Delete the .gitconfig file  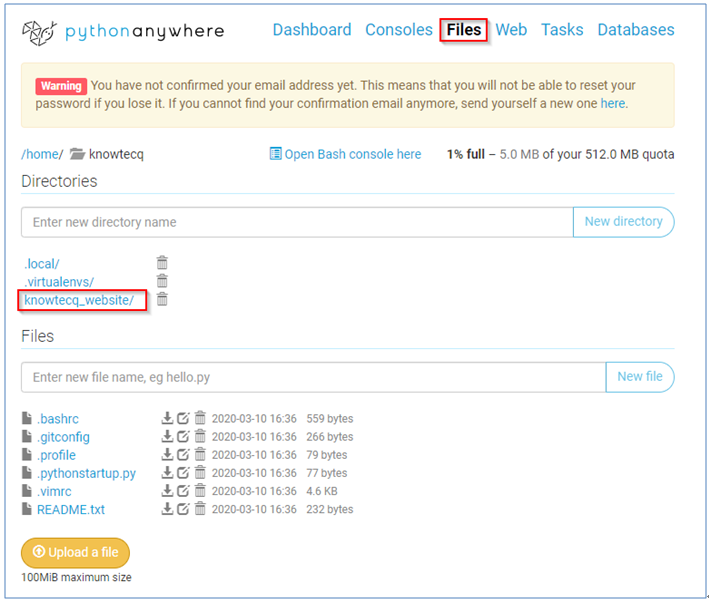click(200, 436)
